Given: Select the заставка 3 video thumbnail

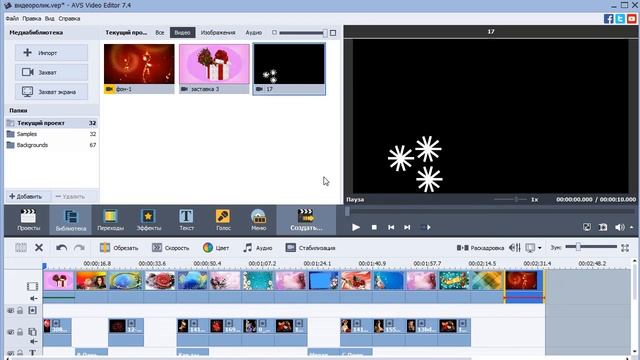Looking at the screenshot, I should click(214, 69).
